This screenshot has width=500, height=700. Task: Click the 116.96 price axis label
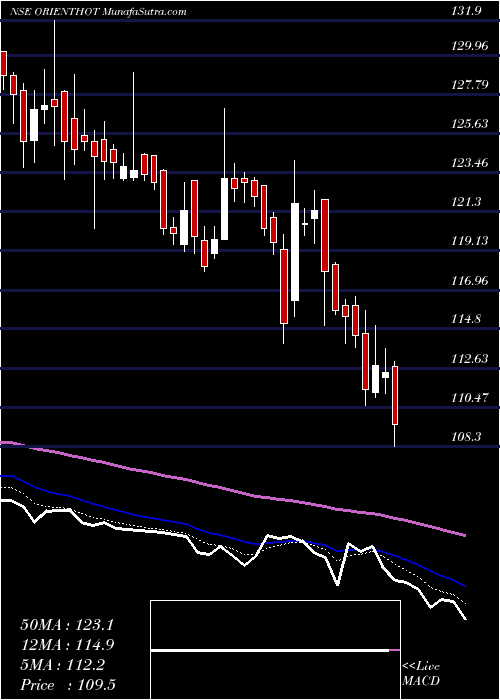point(470,280)
